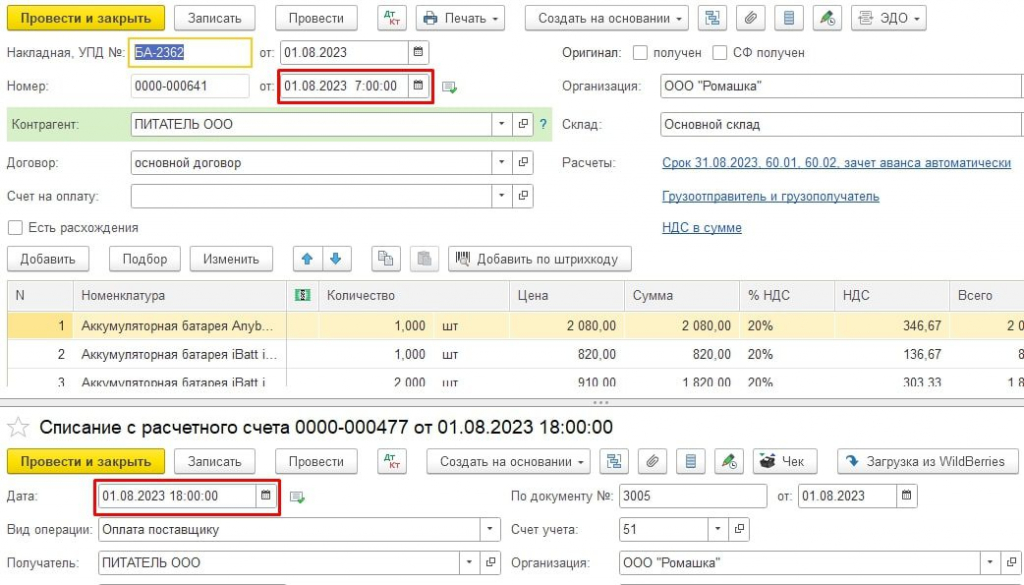This screenshot has height=585, width=1024.
Task: Click the paste rows icon above the table
Action: pyautogui.click(x=424, y=259)
